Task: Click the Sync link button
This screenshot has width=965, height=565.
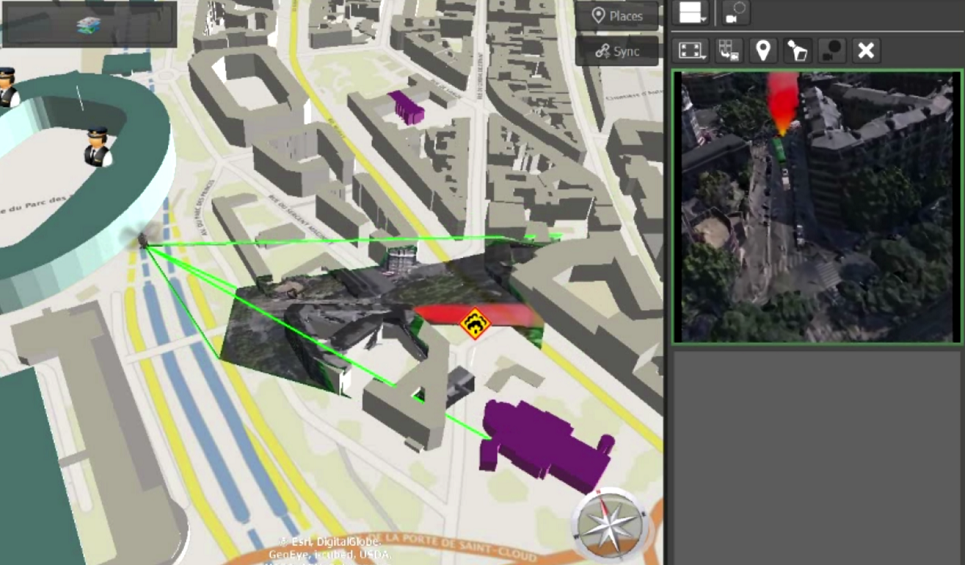Action: (617, 51)
